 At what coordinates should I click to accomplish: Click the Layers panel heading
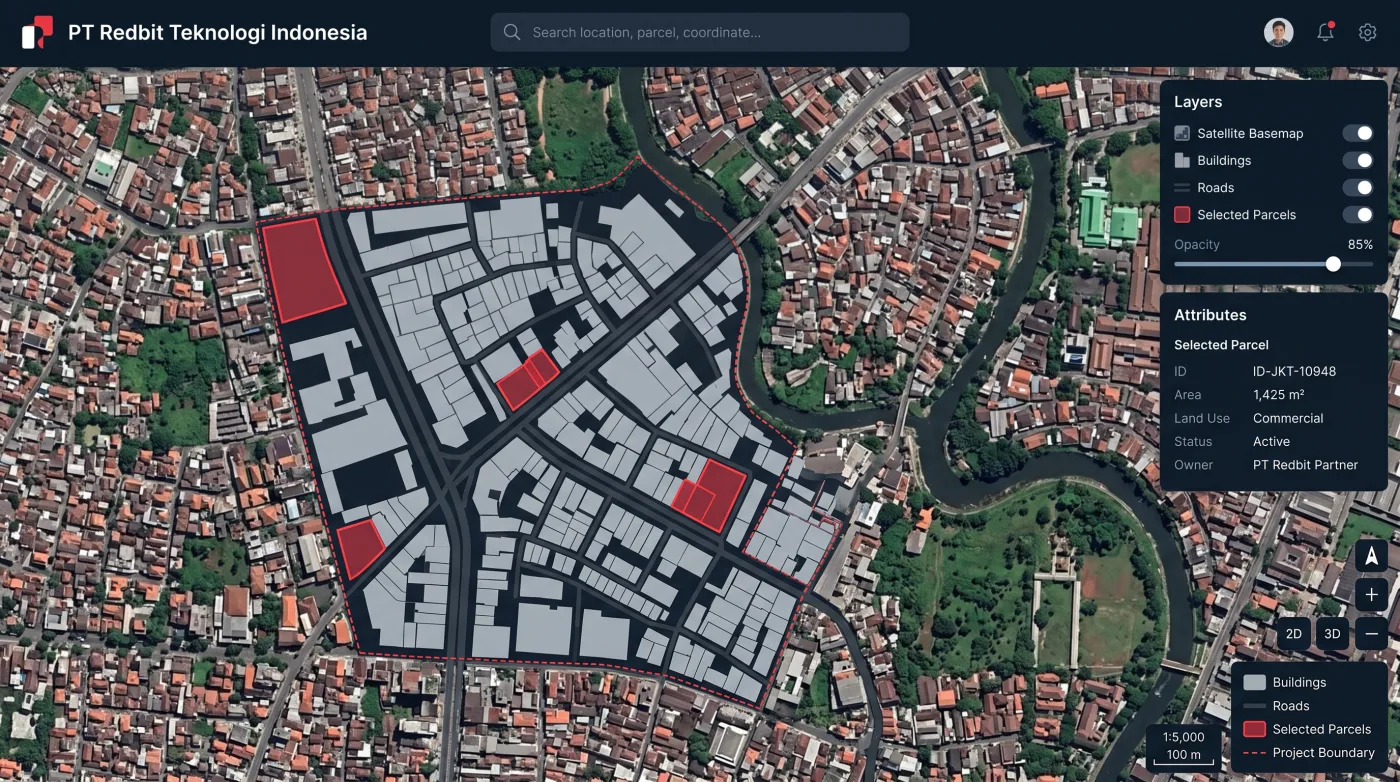pos(1198,102)
